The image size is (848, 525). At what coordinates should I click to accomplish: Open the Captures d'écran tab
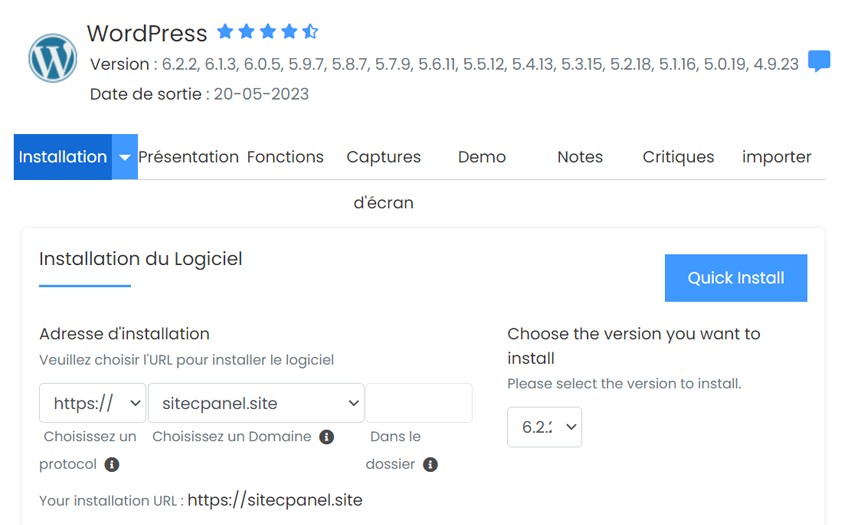[383, 180]
